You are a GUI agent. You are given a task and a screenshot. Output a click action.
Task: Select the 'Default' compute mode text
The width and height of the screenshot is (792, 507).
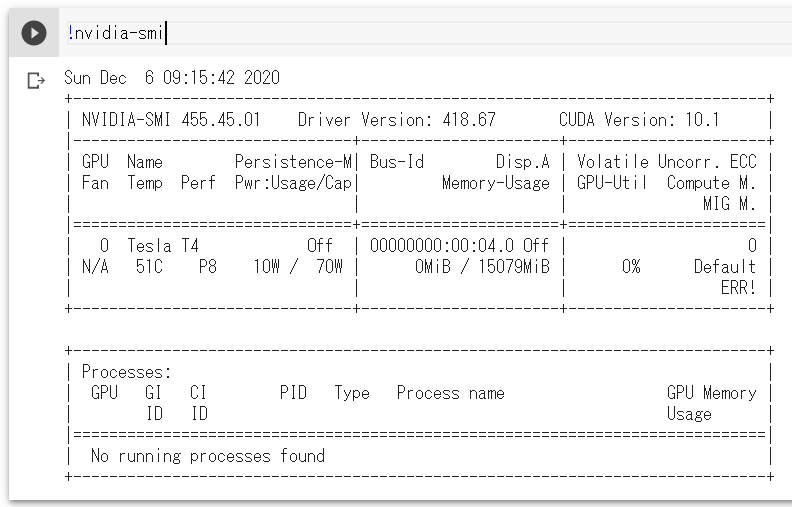pos(725,267)
